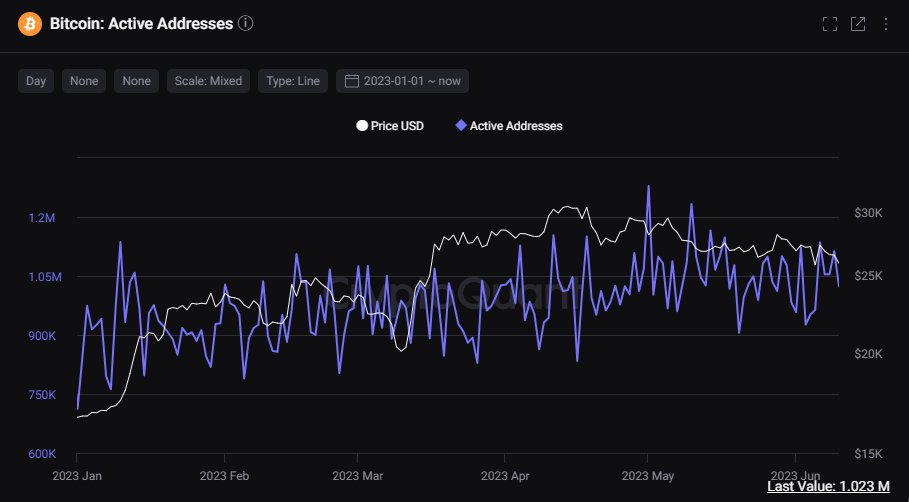Screen dimensions: 909x502
Task: Toggle the Price USD legend series
Action: click(390, 126)
